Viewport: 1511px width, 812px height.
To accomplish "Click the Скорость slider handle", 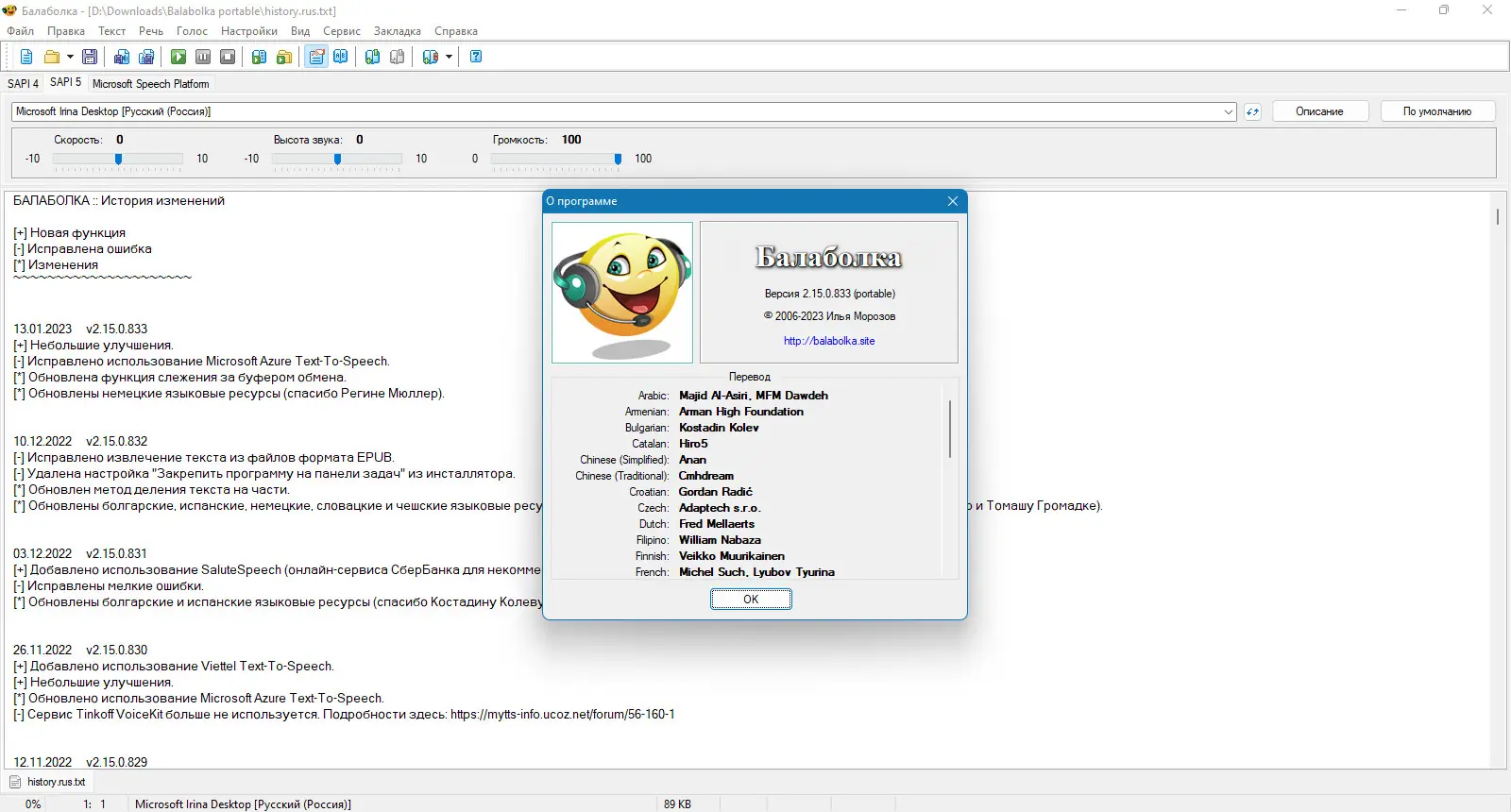I will (x=118, y=160).
